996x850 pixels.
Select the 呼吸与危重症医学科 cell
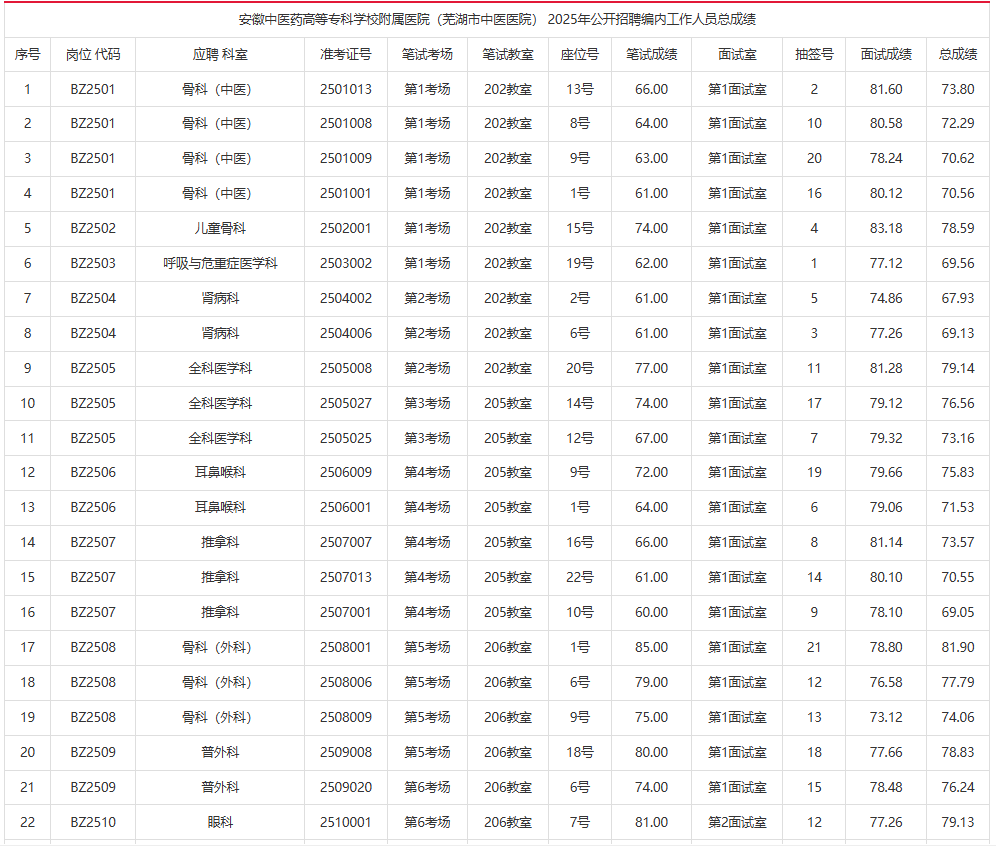coord(220,263)
